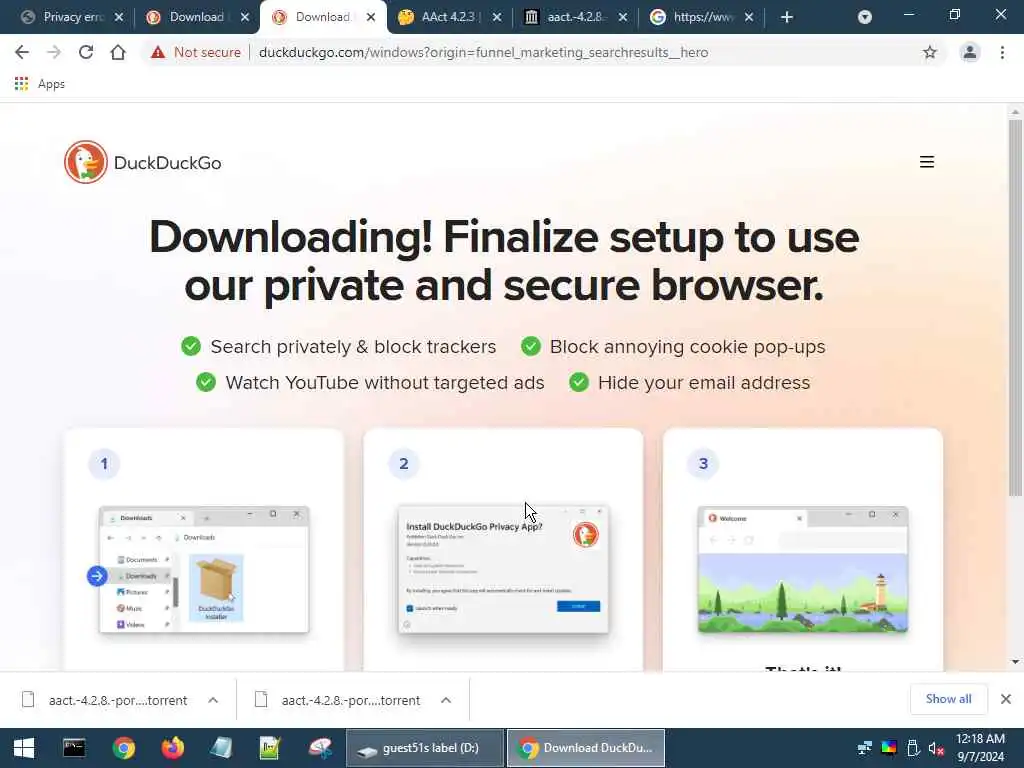This screenshot has width=1024, height=768.
Task: Click the step 3 Welcome browser illustration
Action: (x=803, y=569)
